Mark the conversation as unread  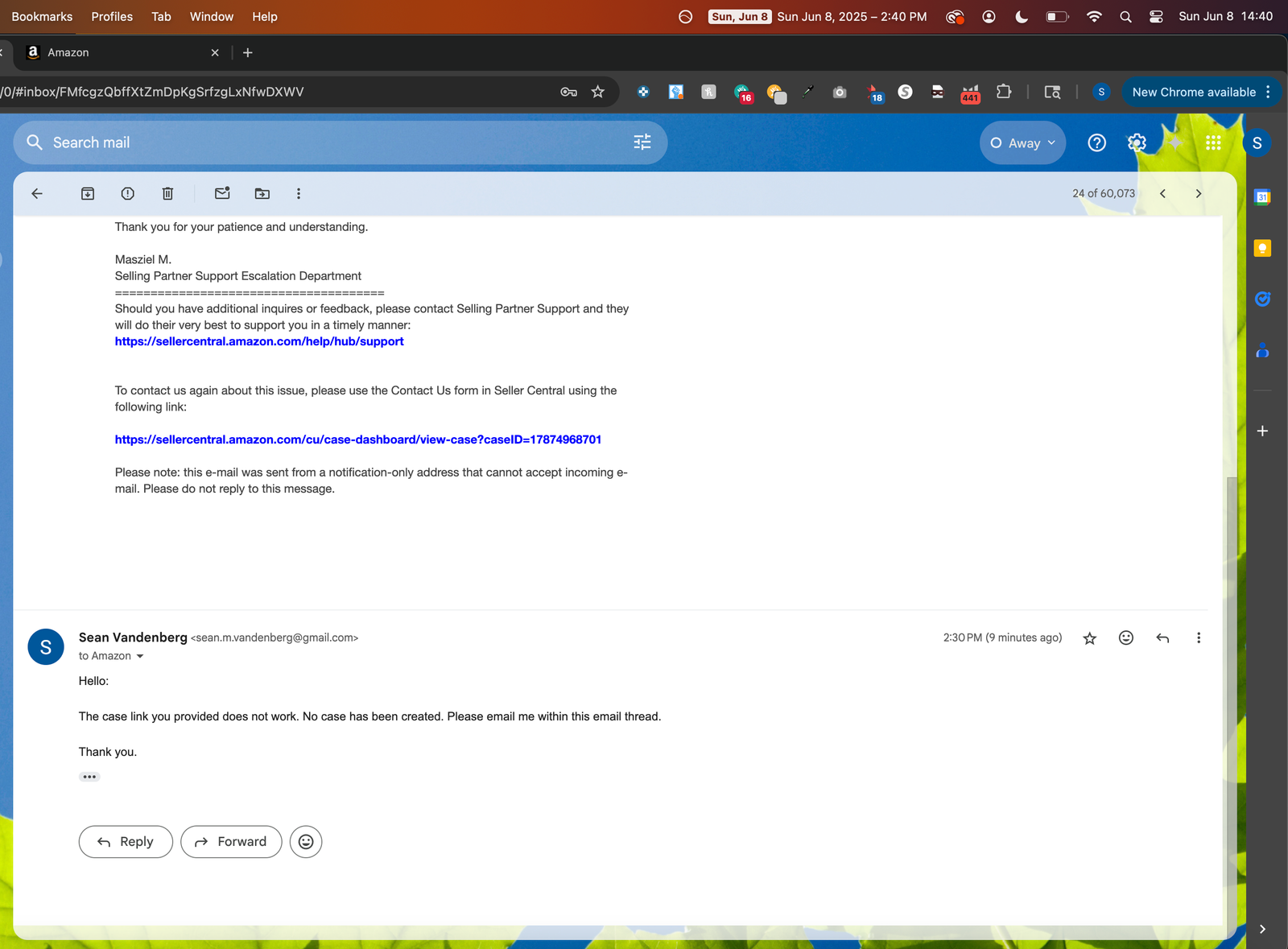click(222, 193)
